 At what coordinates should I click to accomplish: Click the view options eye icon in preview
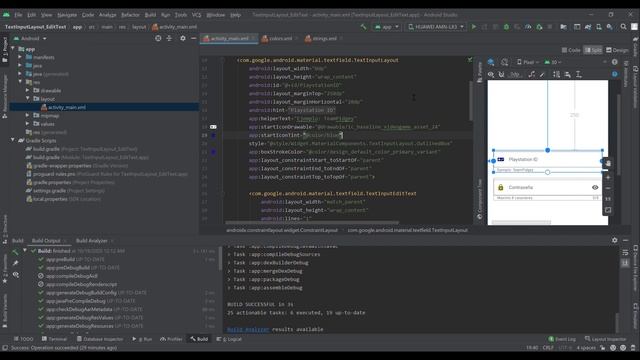491,74
